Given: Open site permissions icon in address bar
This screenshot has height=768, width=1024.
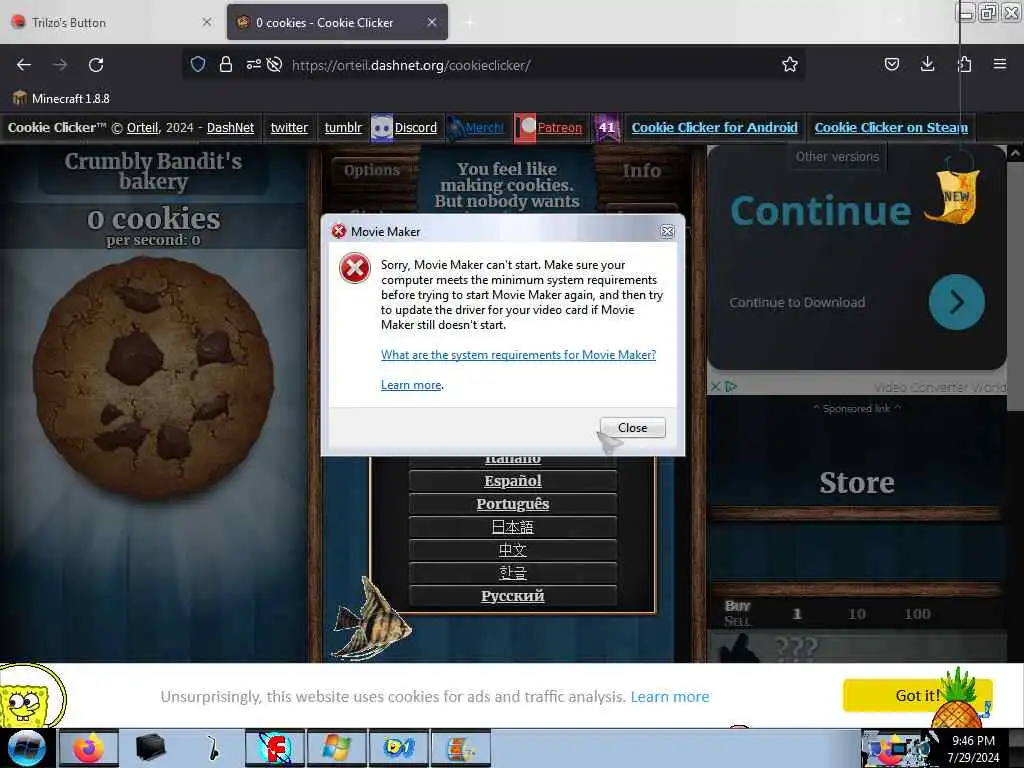Looking at the screenshot, I should (x=253, y=64).
